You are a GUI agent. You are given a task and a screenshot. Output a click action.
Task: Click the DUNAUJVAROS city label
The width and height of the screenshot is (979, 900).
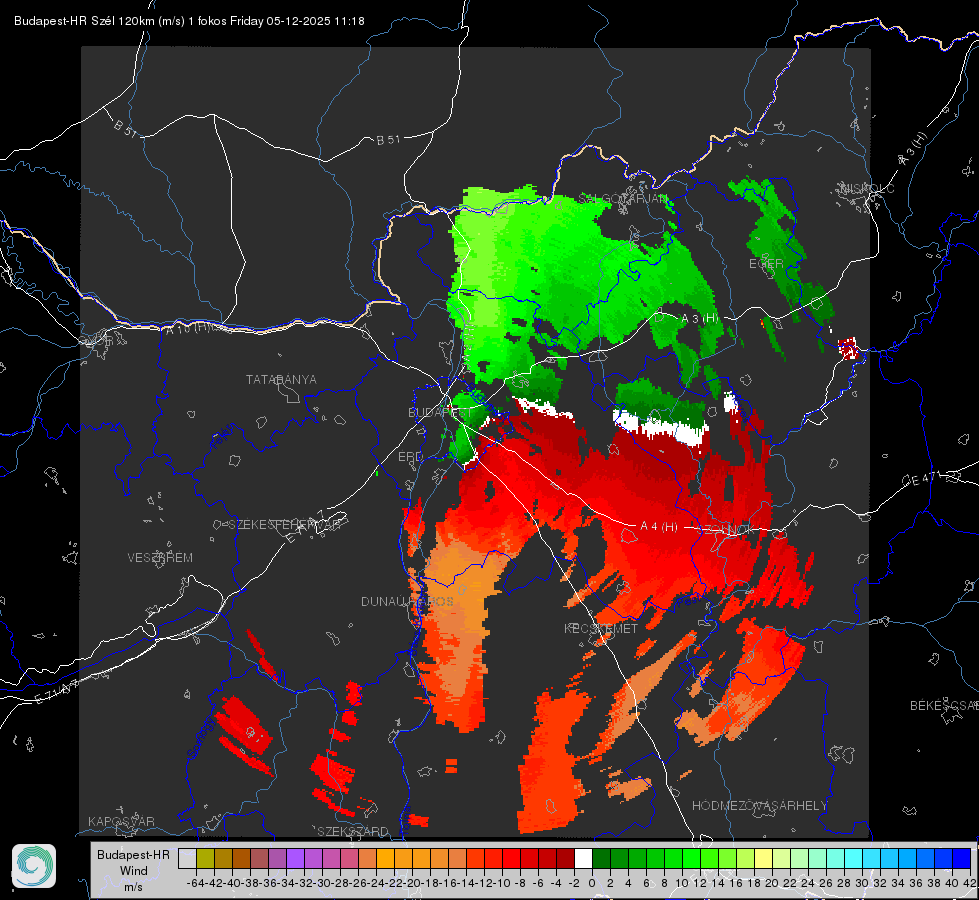(x=407, y=601)
